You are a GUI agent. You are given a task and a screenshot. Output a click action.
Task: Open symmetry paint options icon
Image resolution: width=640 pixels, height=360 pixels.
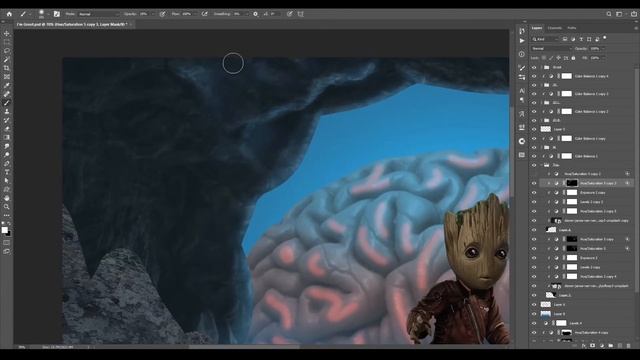point(301,14)
